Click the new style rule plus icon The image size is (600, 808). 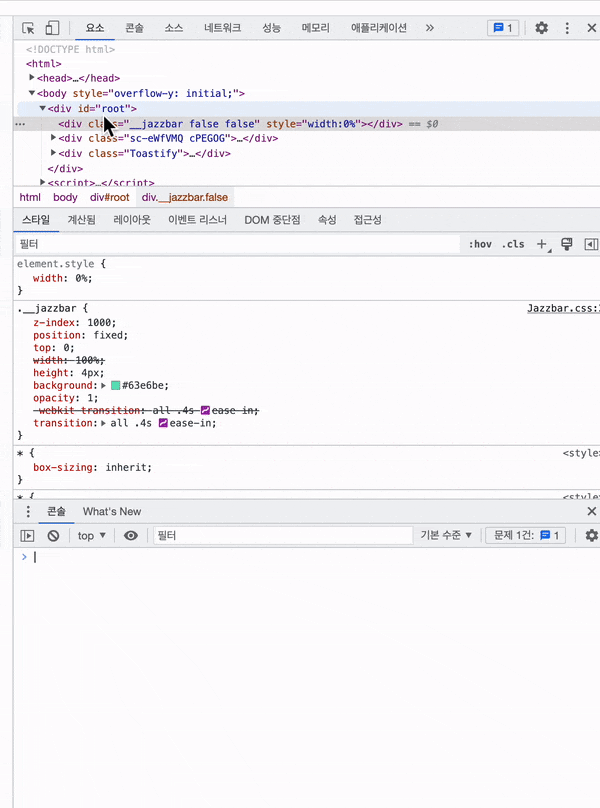pyautogui.click(x=542, y=244)
